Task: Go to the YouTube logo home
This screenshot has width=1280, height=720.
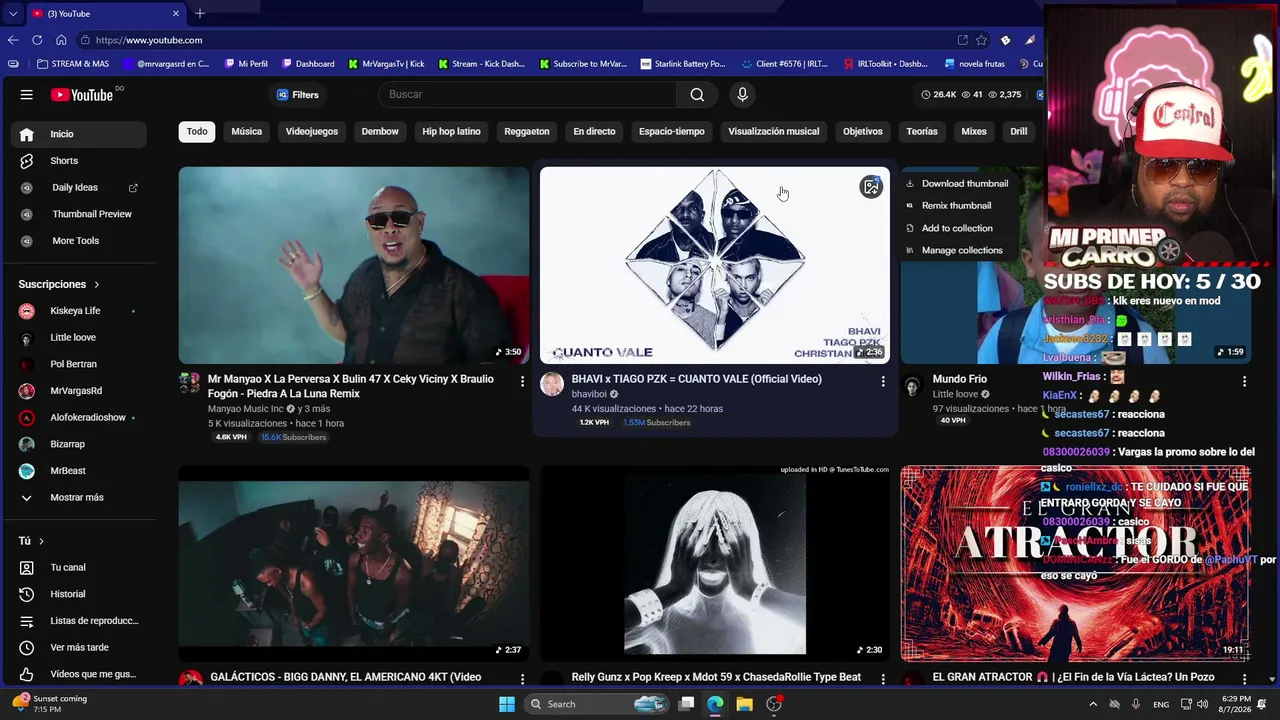Action: pyautogui.click(x=82, y=95)
